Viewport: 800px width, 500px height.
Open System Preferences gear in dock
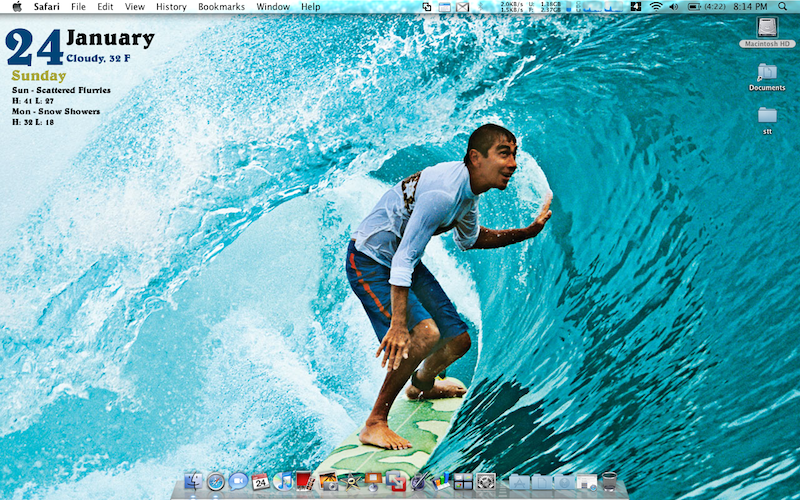click(x=485, y=481)
